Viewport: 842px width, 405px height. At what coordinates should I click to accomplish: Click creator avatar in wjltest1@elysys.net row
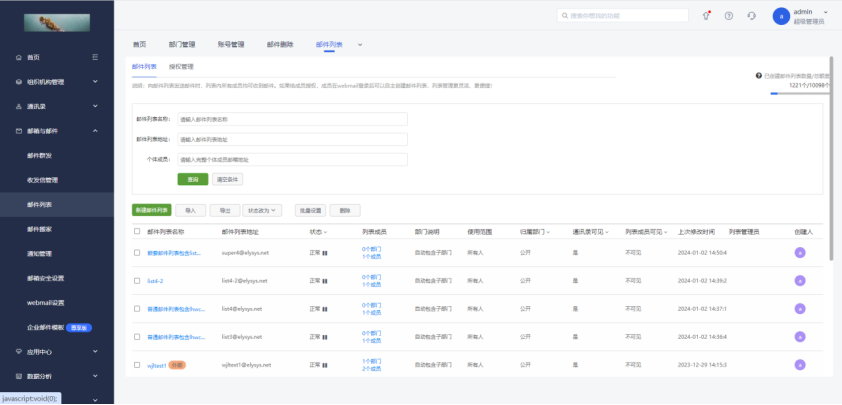coord(800,365)
